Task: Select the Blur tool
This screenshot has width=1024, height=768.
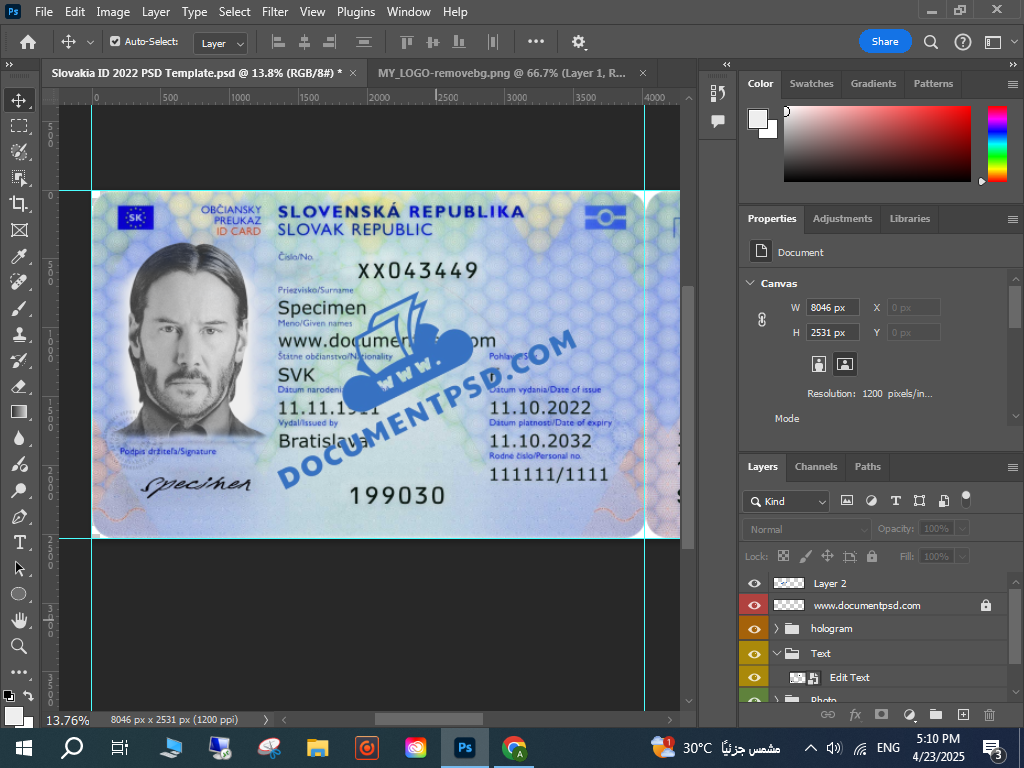Action: click(19, 438)
